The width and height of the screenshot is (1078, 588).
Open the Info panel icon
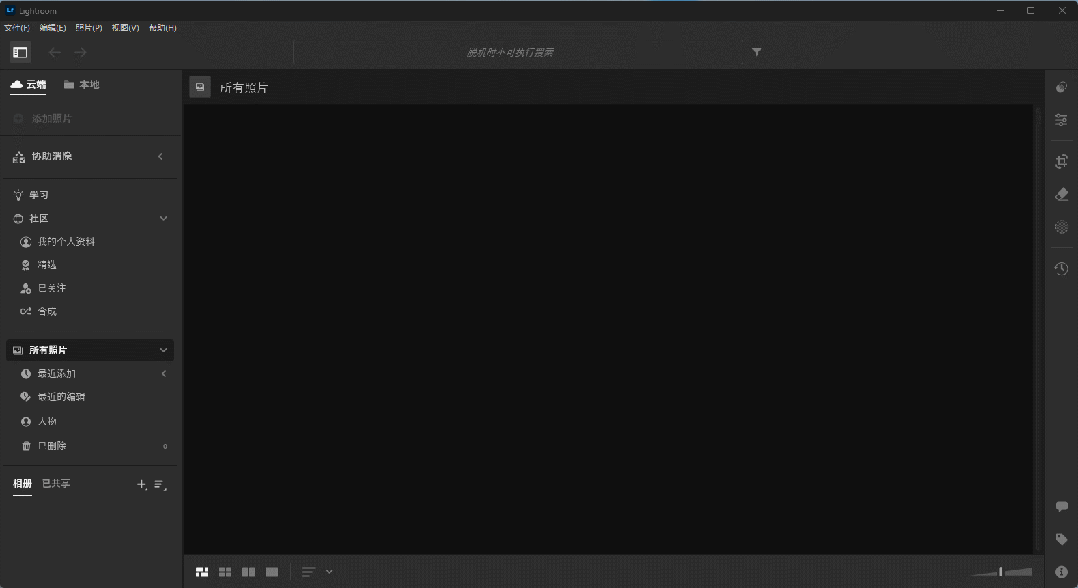coord(1062,571)
